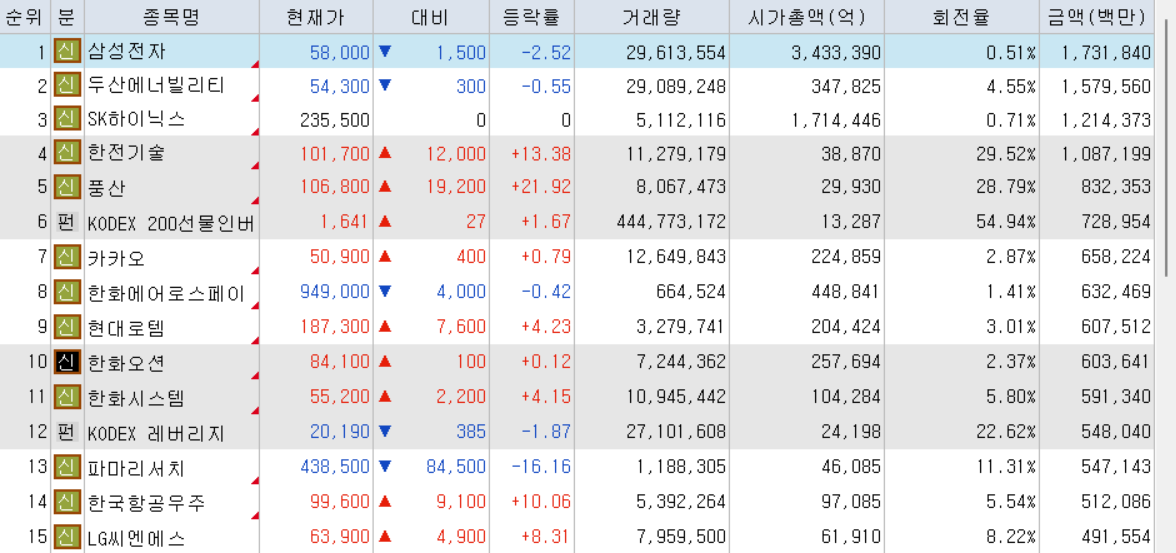
Task: Sort by 회전율 column header
Action: (962, 17)
